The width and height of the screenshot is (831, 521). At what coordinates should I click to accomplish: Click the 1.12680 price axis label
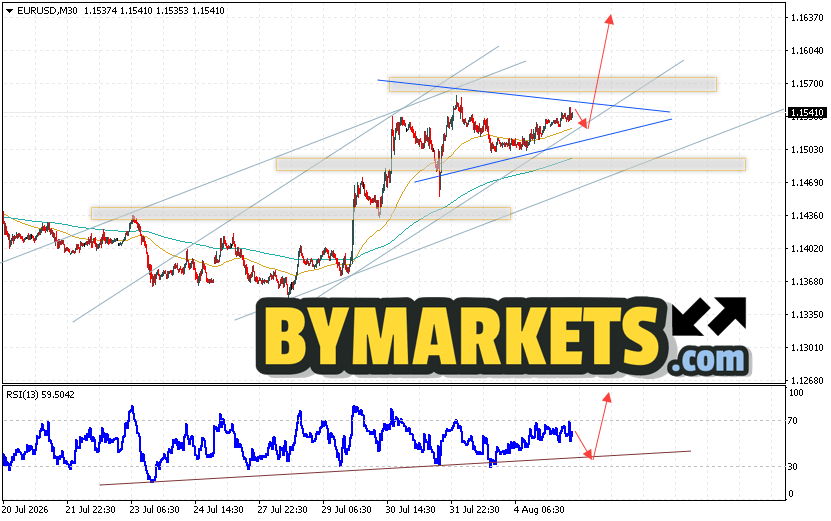807,381
